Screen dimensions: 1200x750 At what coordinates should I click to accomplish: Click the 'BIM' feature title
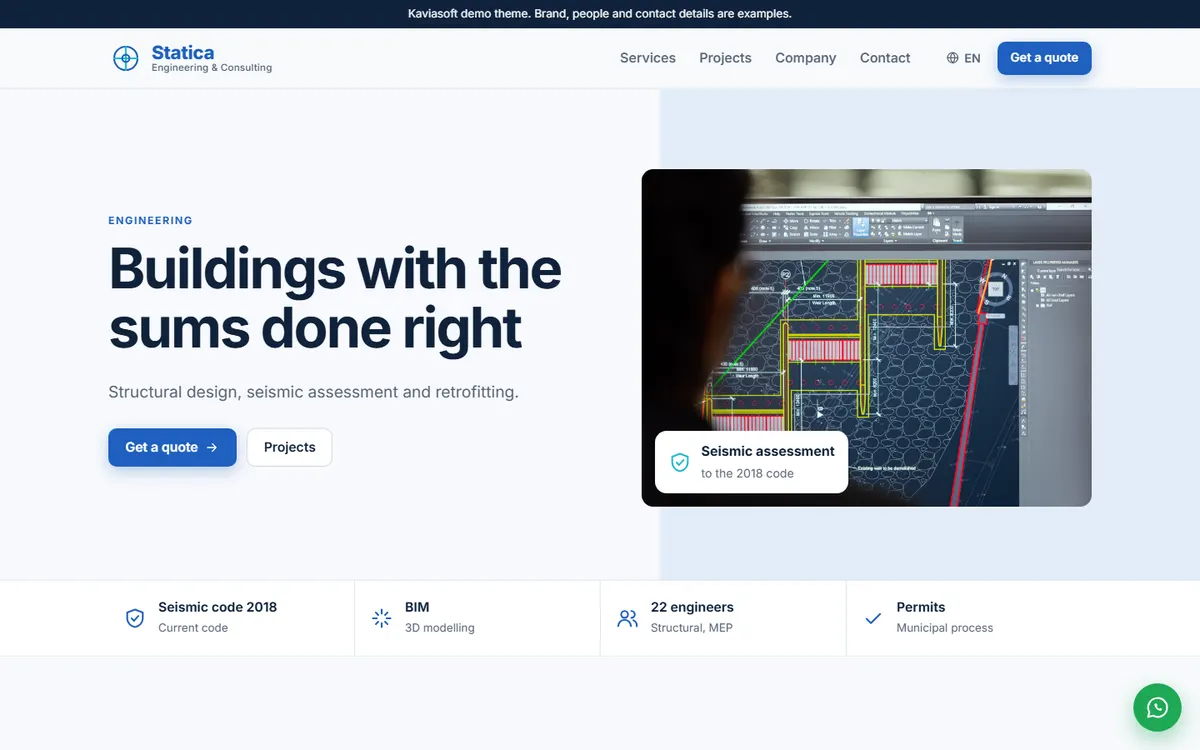click(x=417, y=607)
